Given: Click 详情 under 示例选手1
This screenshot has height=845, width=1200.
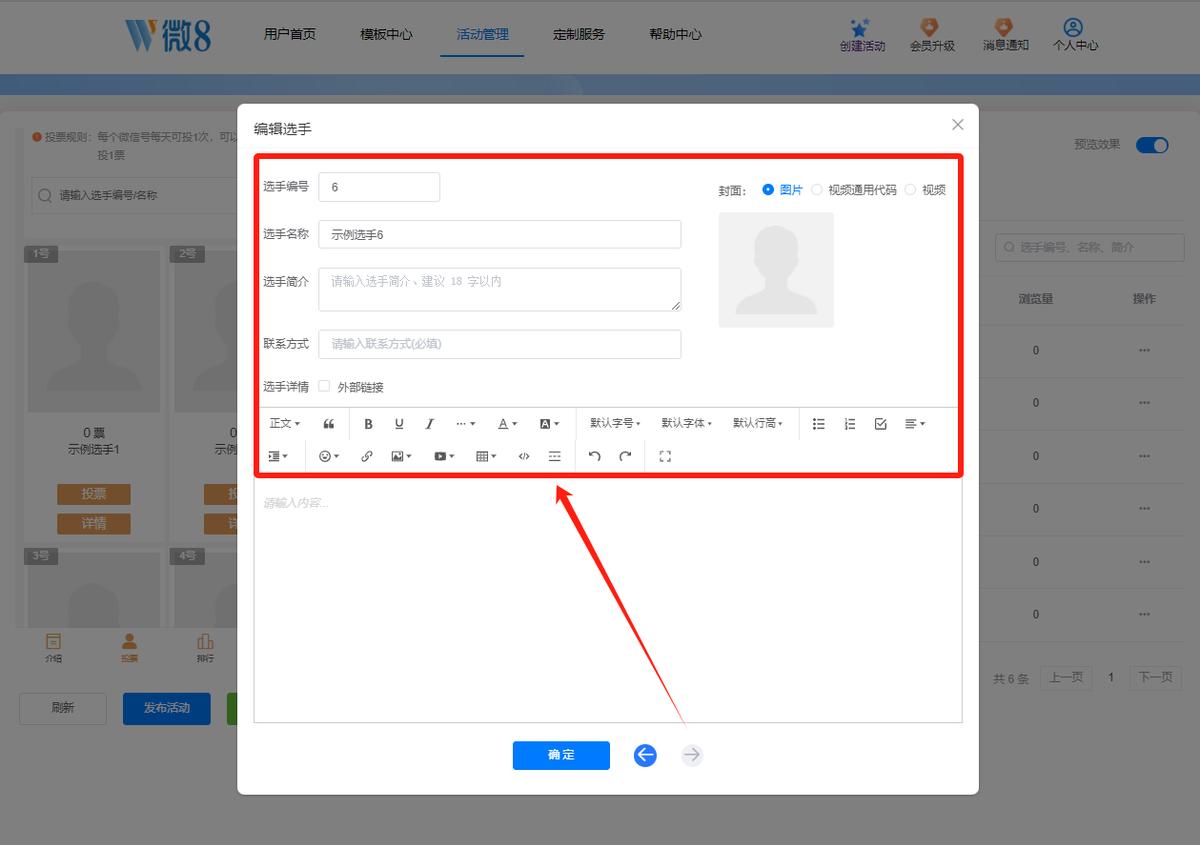Looking at the screenshot, I should [x=94, y=523].
